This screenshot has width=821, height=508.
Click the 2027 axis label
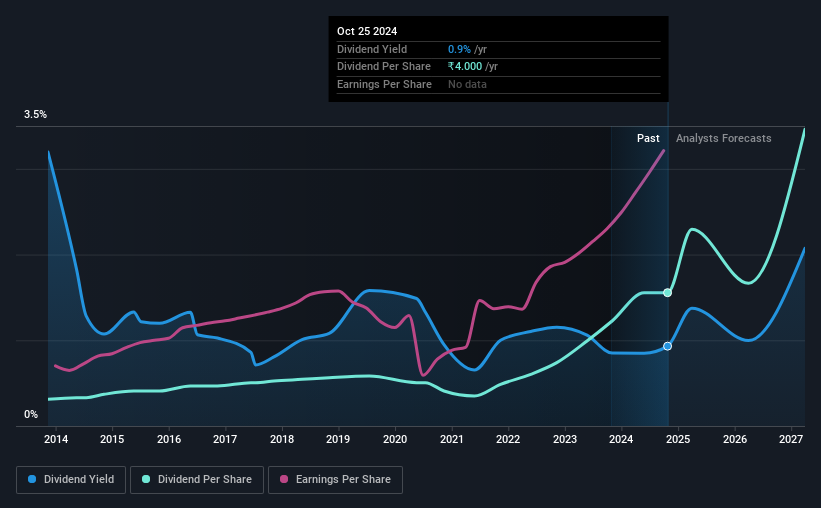791,439
